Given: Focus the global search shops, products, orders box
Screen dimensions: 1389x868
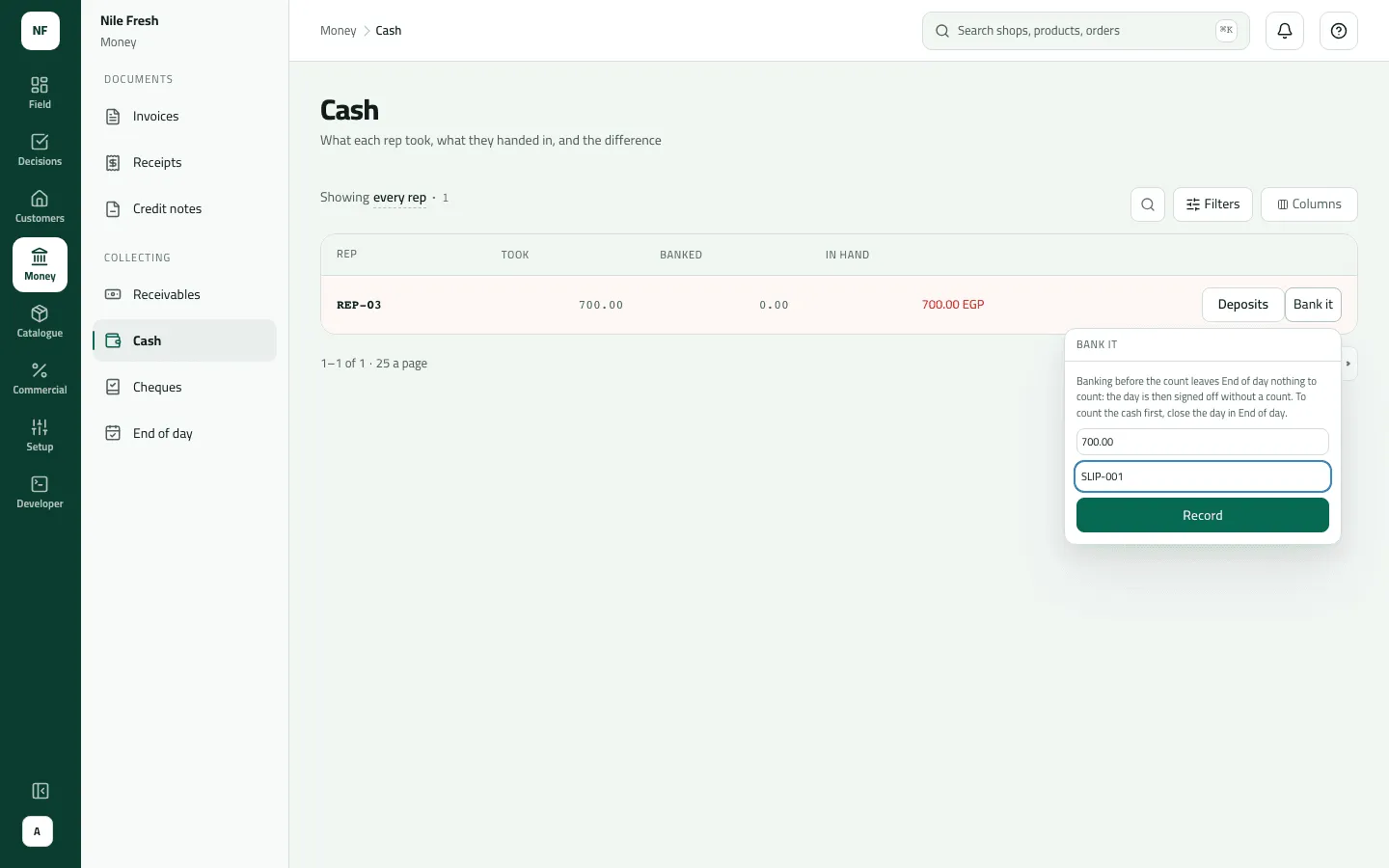Looking at the screenshot, I should pyautogui.click(x=1086, y=31).
